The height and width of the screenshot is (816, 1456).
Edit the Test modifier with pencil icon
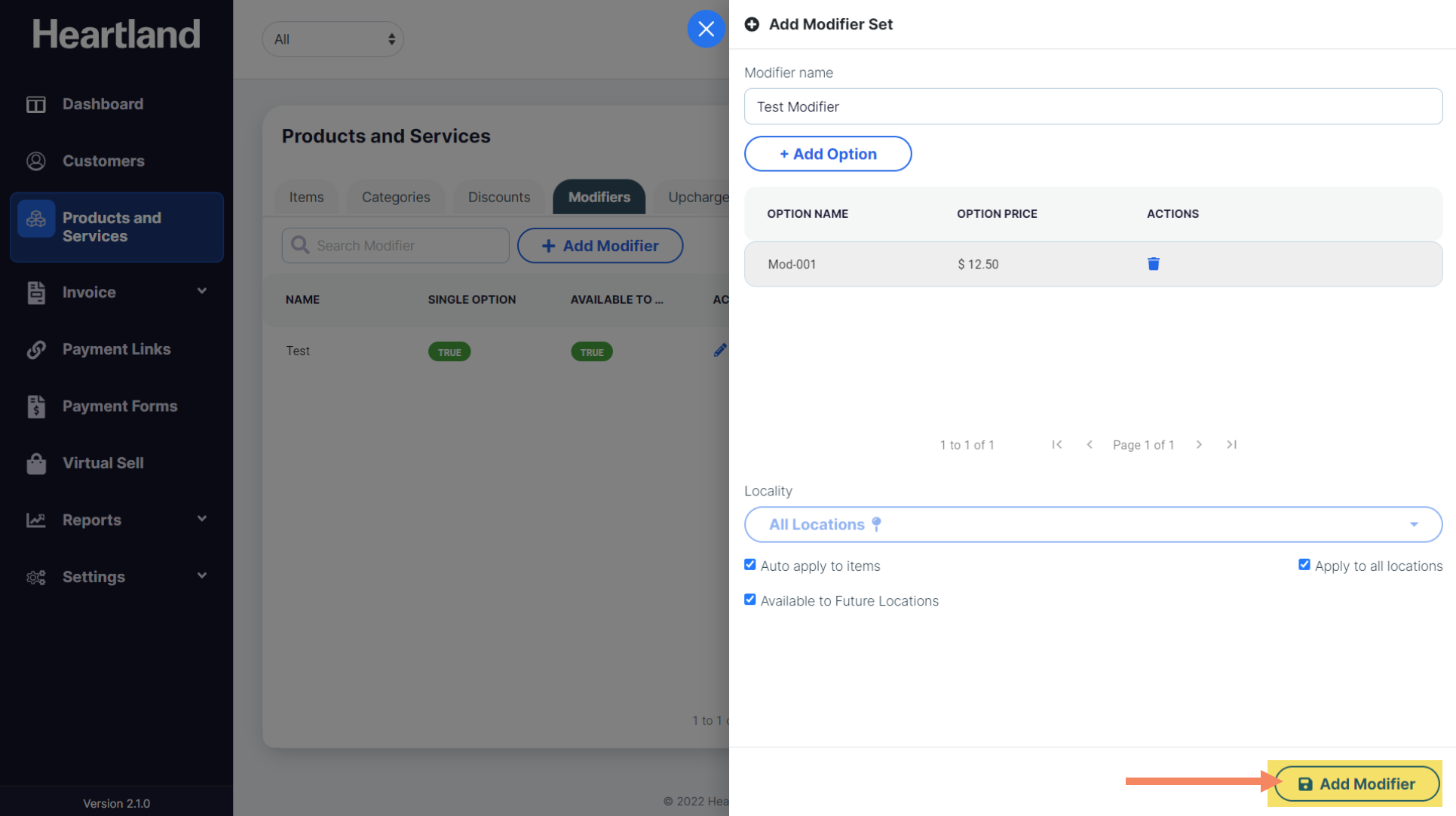(x=719, y=351)
